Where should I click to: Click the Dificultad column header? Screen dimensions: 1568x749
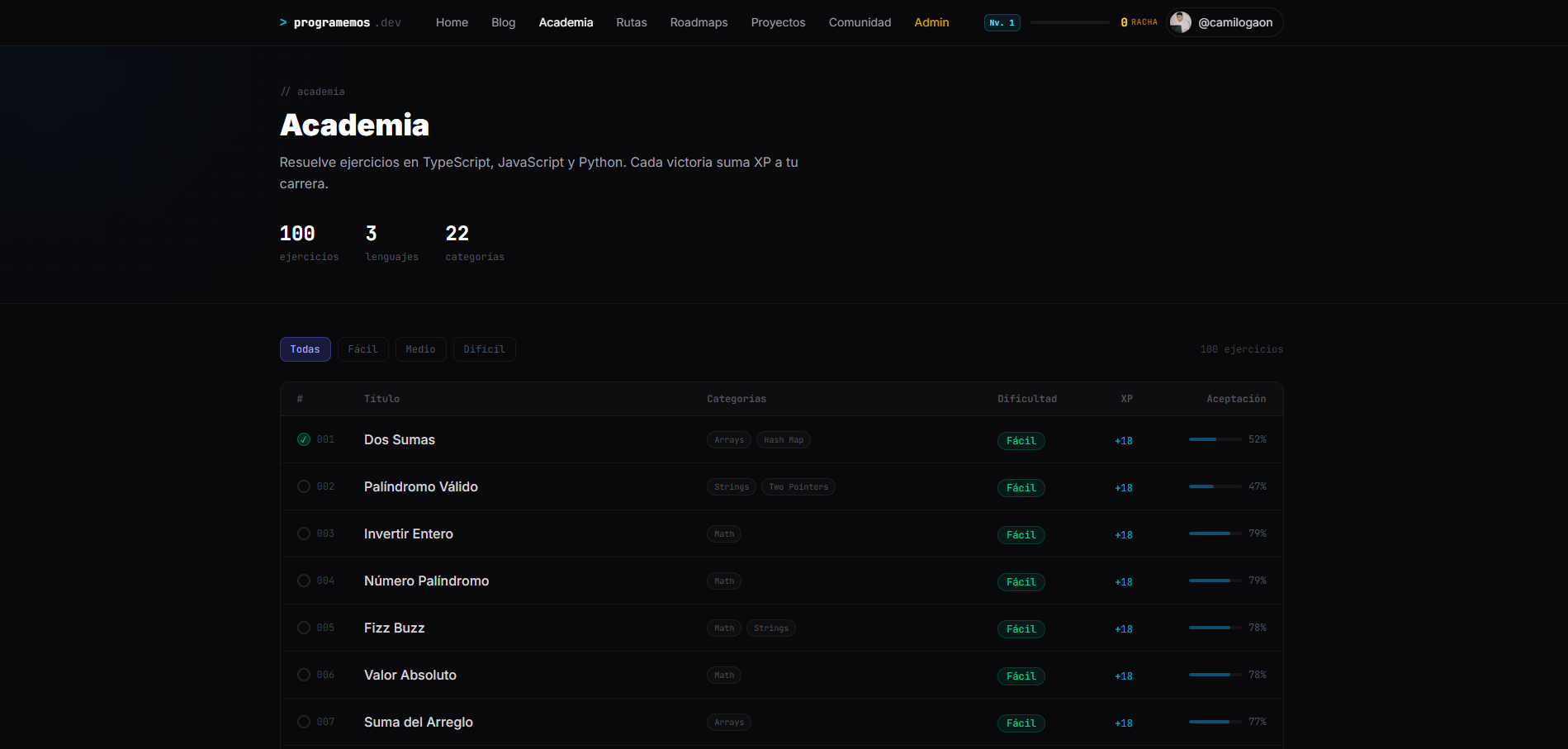1027,399
